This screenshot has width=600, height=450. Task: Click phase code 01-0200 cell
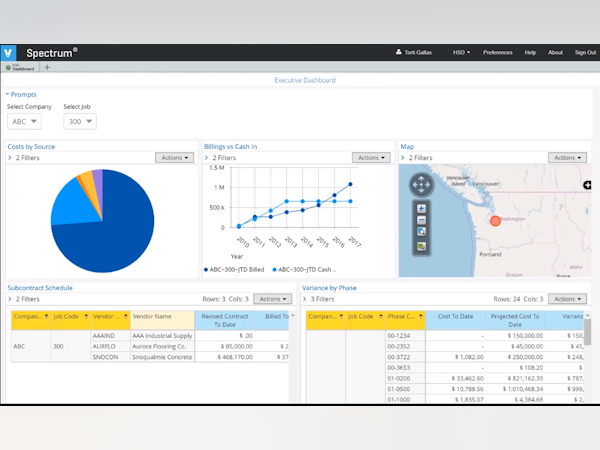click(405, 378)
